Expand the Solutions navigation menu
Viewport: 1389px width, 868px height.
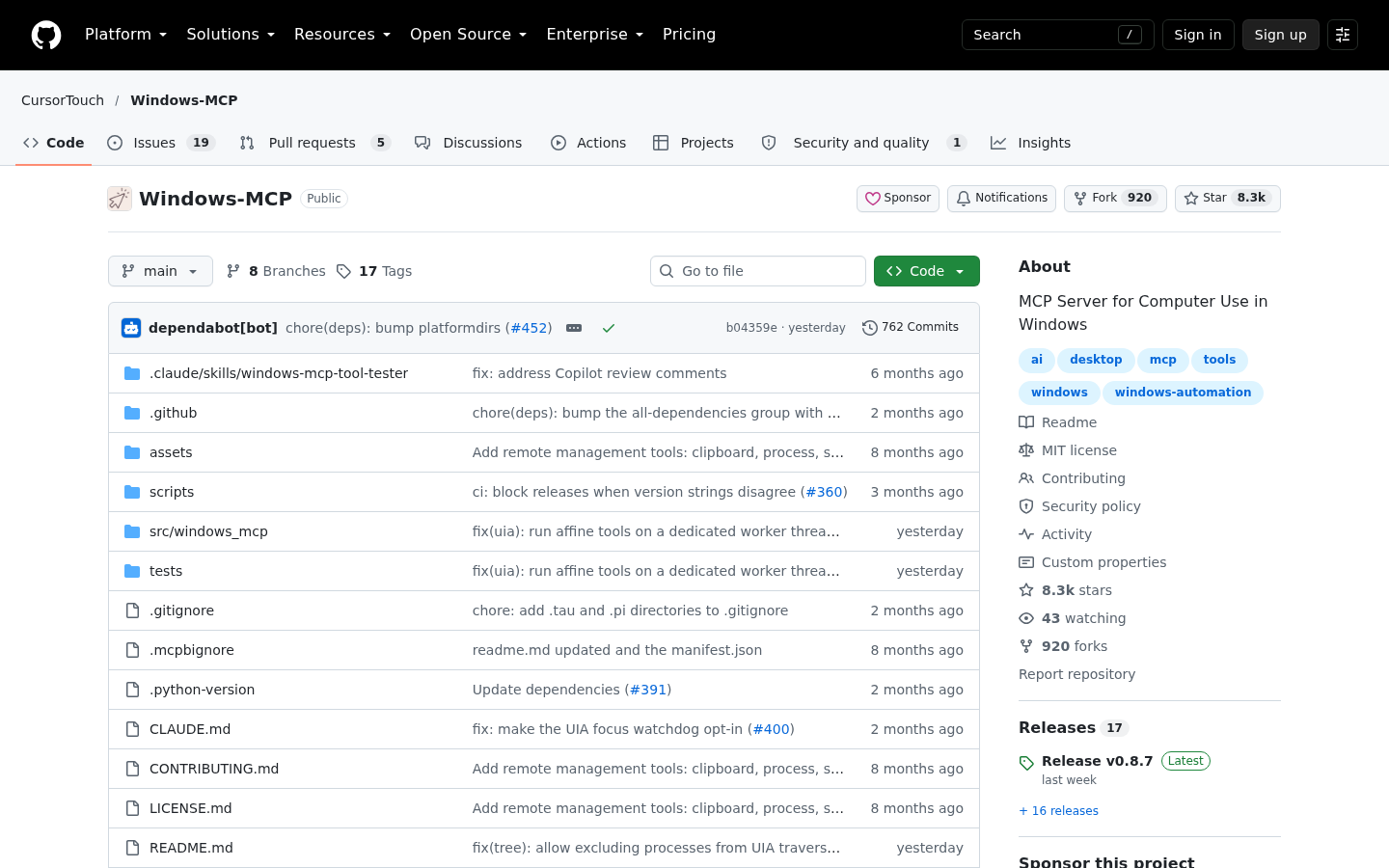231,35
